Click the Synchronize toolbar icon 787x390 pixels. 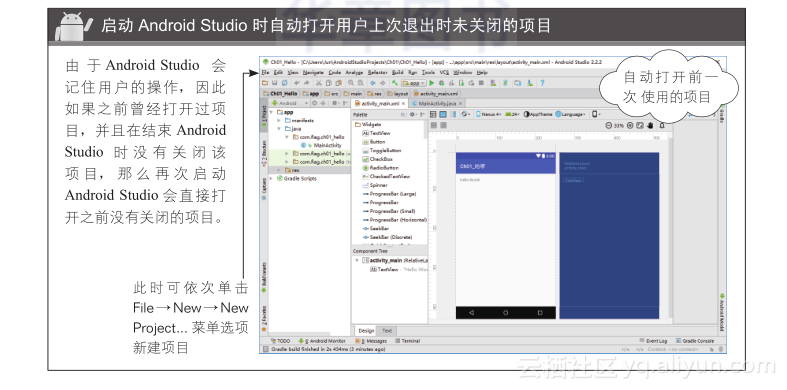(x=285, y=83)
